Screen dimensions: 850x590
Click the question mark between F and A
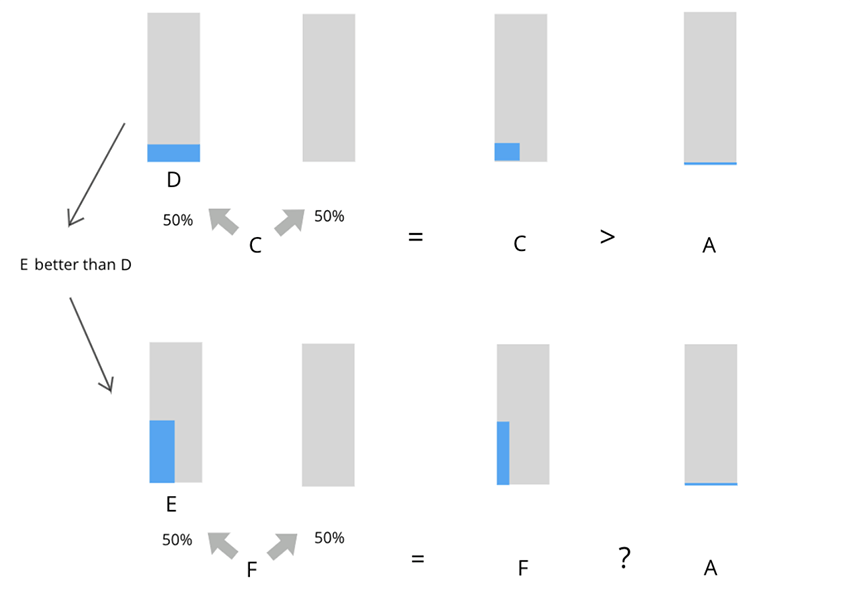point(624,558)
